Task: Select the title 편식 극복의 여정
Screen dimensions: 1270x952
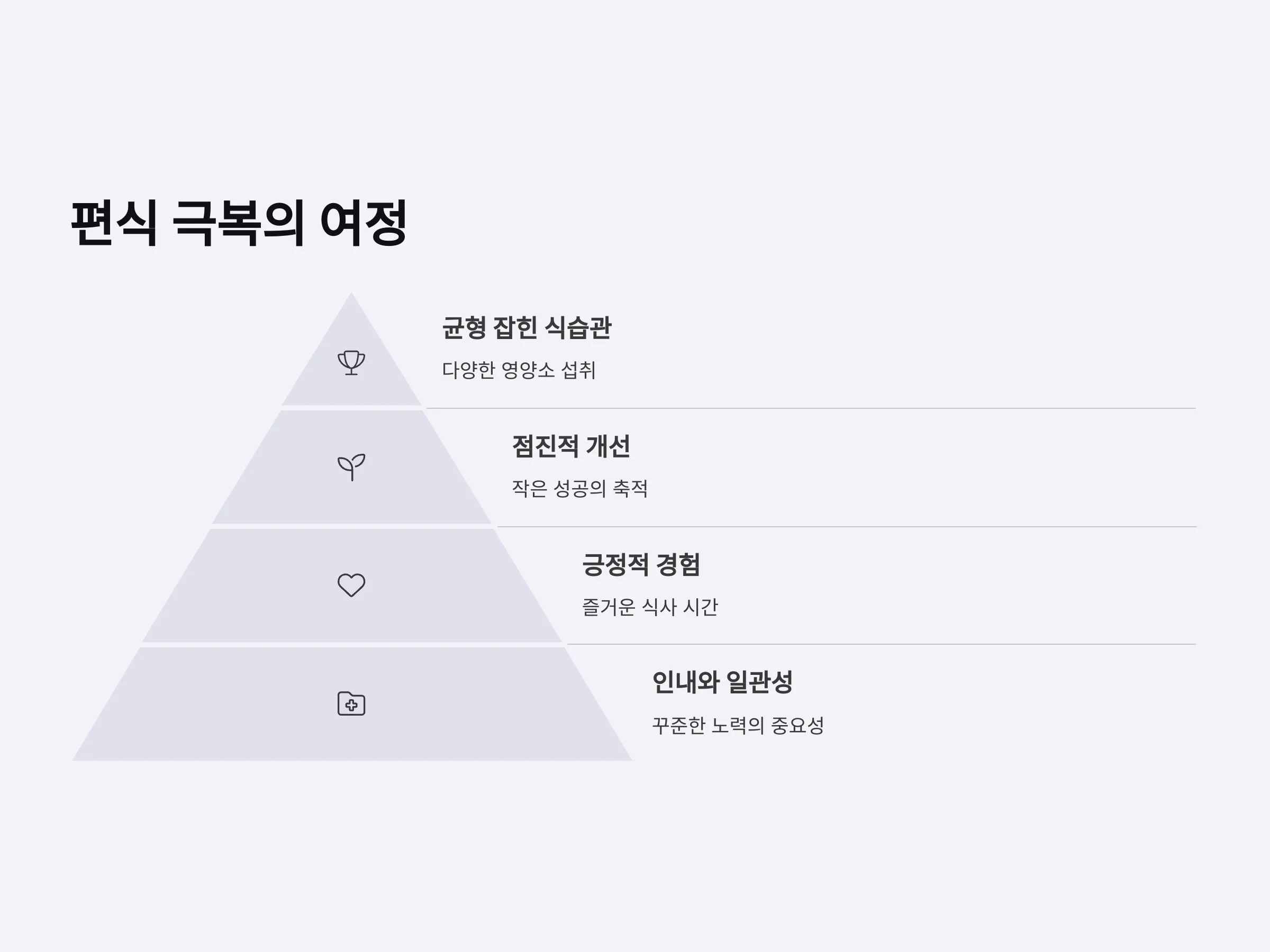Action: [x=239, y=223]
